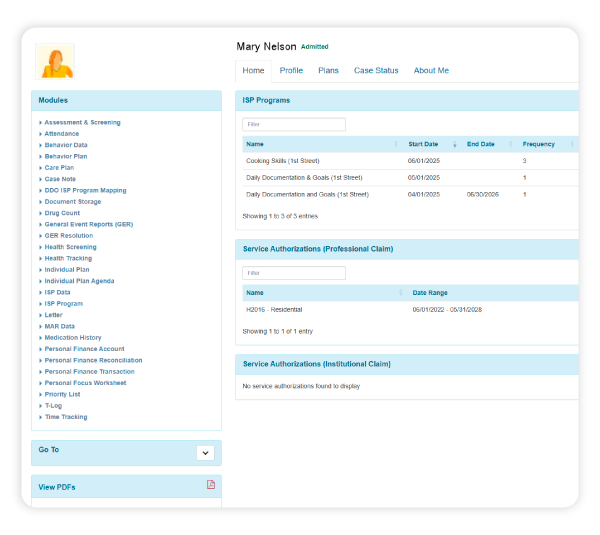This screenshot has width=600, height=535.
Task: Open Assessment & Screening module
Action: pos(82,122)
